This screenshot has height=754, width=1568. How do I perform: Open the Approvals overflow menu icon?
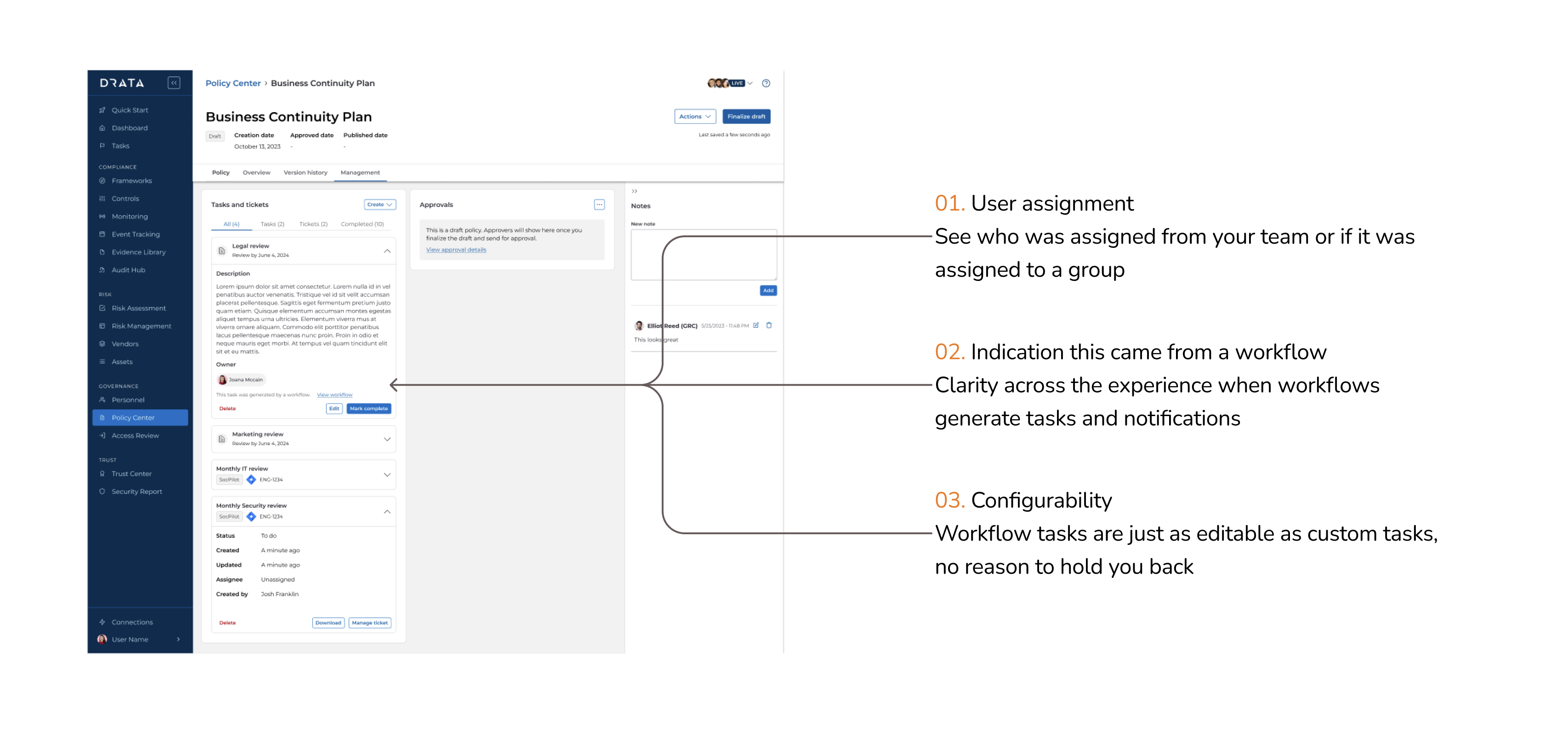tap(600, 204)
